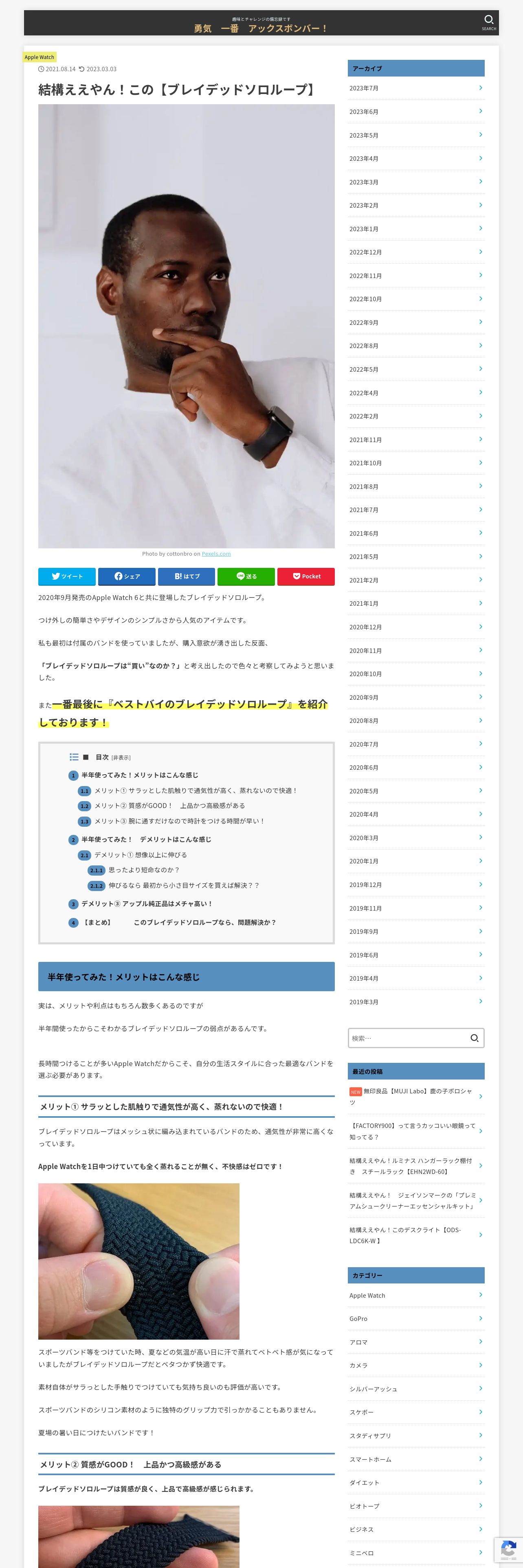Toggle contents visibility via 非表示 link
The height and width of the screenshot is (1568, 523).
(121, 758)
